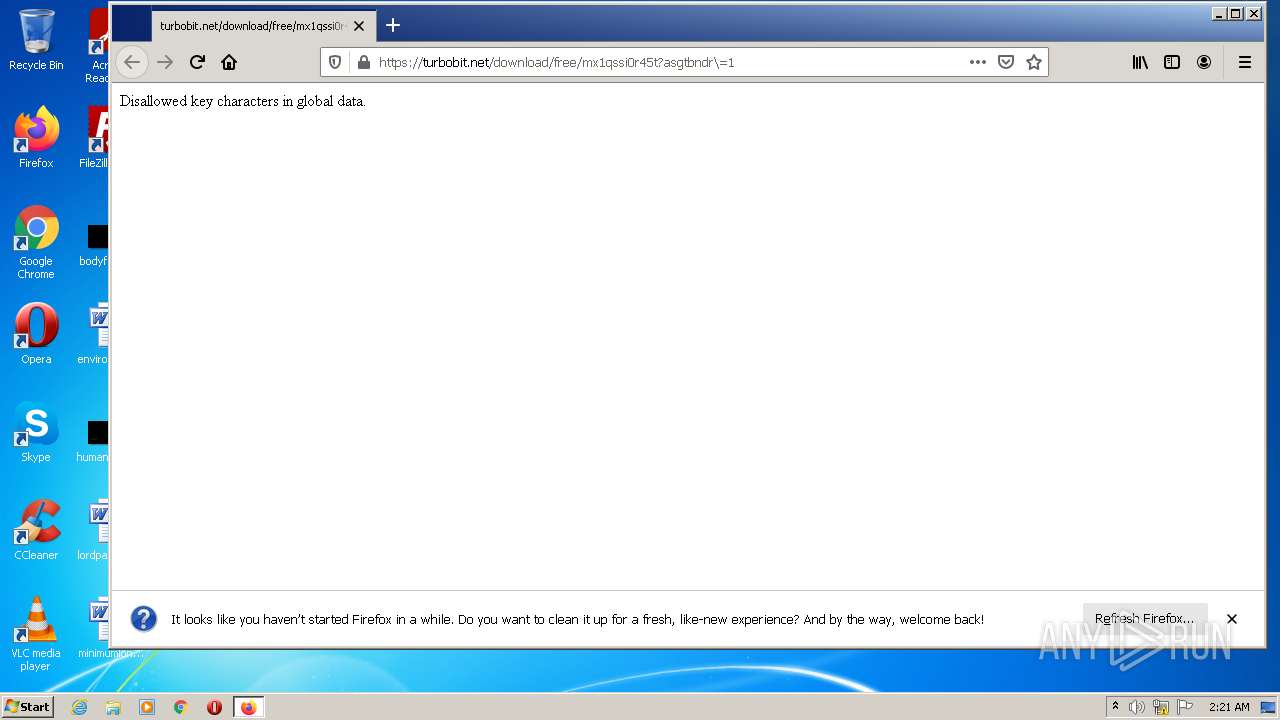This screenshot has height=720, width=1280.
Task: Minimize the Firefox window
Action: pyautogui.click(x=1219, y=14)
